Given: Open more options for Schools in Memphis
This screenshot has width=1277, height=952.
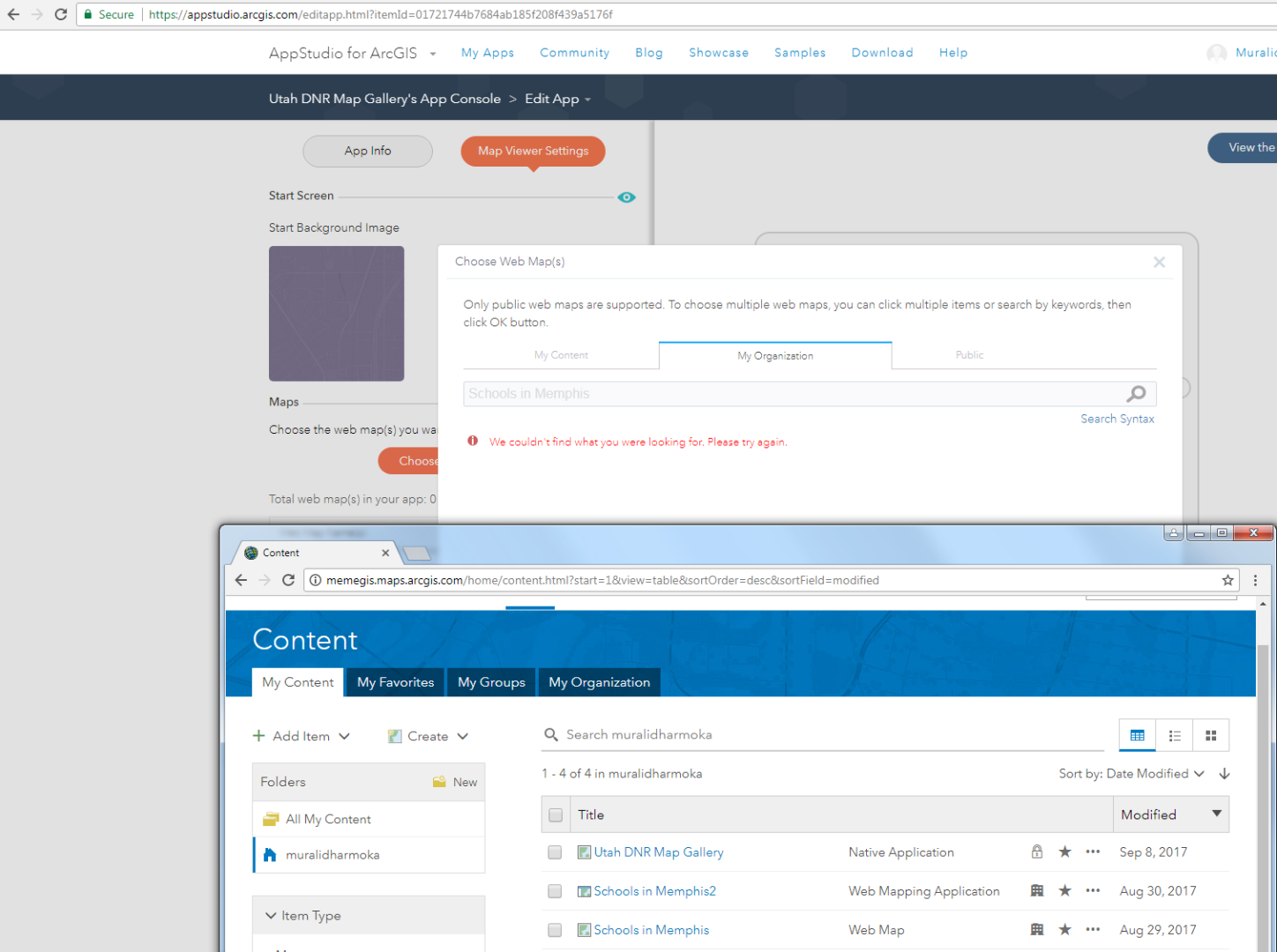Looking at the screenshot, I should coord(1093,930).
